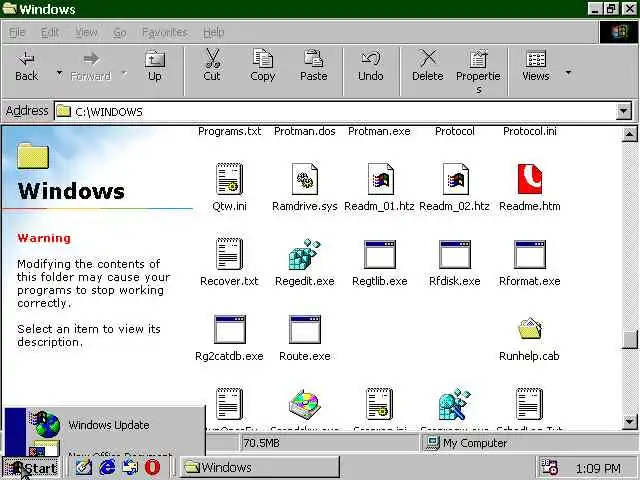
Task: Go up one folder level
Action: [155, 67]
